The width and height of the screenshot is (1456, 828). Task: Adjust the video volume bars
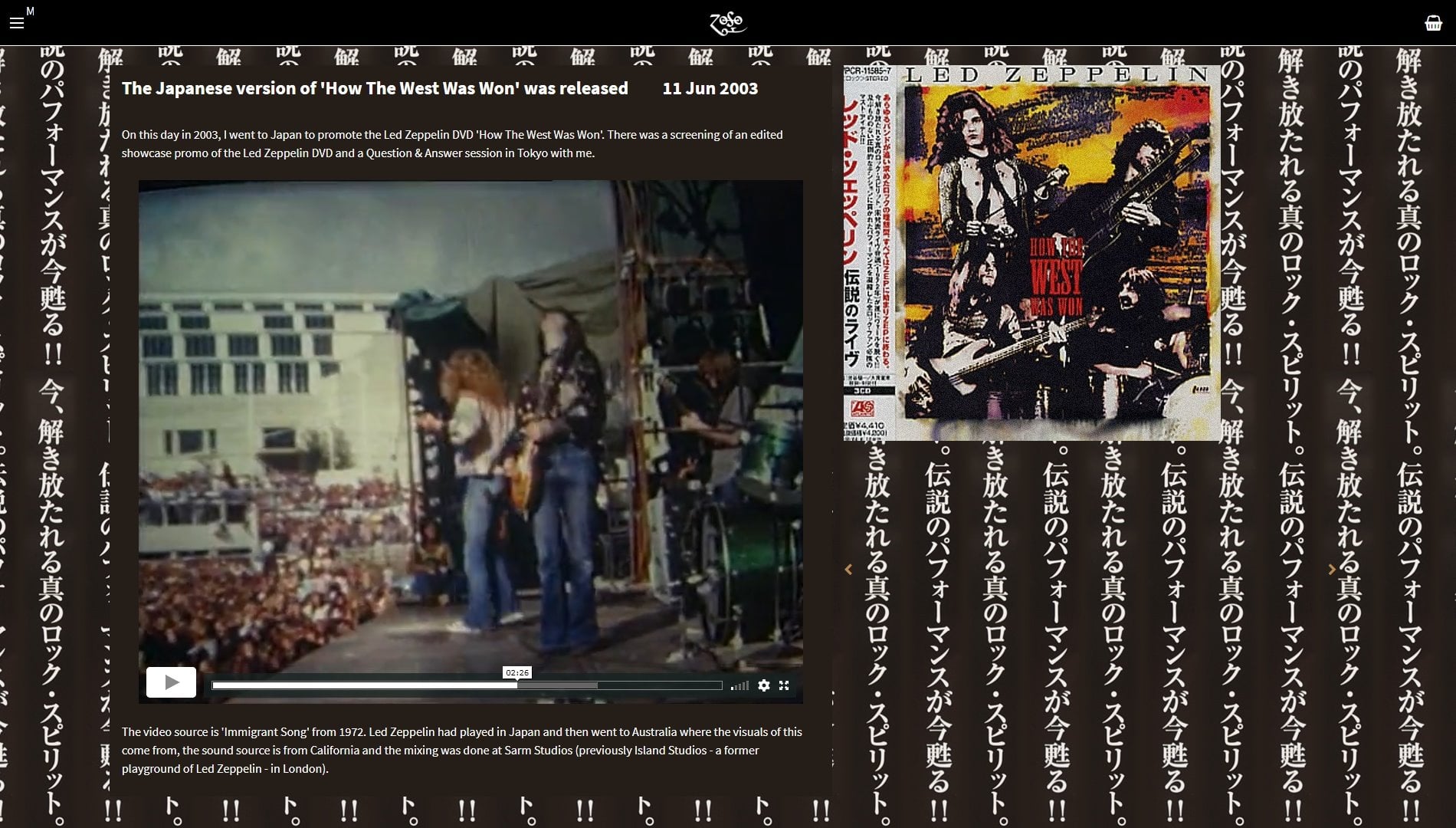[739, 685]
